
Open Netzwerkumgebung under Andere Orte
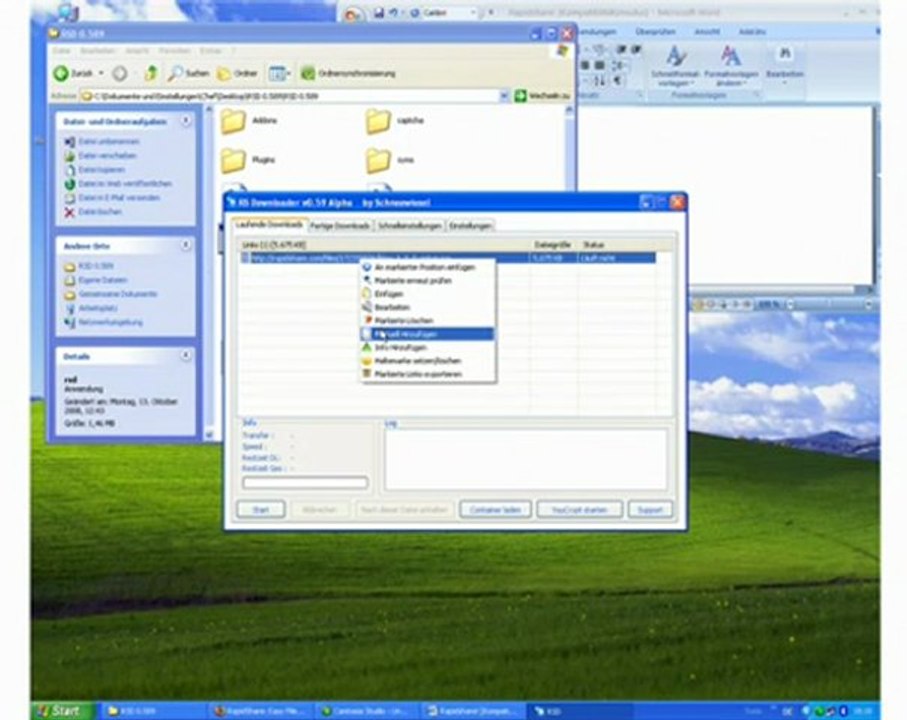pyautogui.click(x=110, y=322)
